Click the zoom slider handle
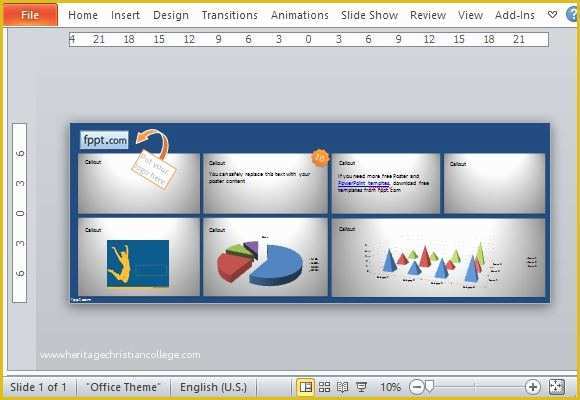The width and height of the screenshot is (580, 400). [429, 387]
